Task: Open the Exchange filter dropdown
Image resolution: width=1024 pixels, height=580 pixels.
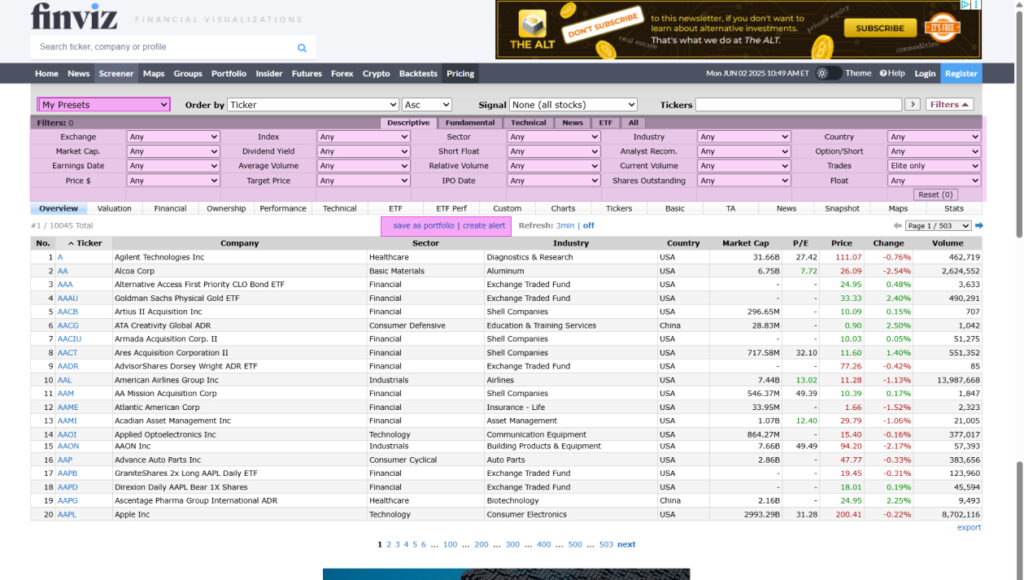Action: (x=173, y=137)
